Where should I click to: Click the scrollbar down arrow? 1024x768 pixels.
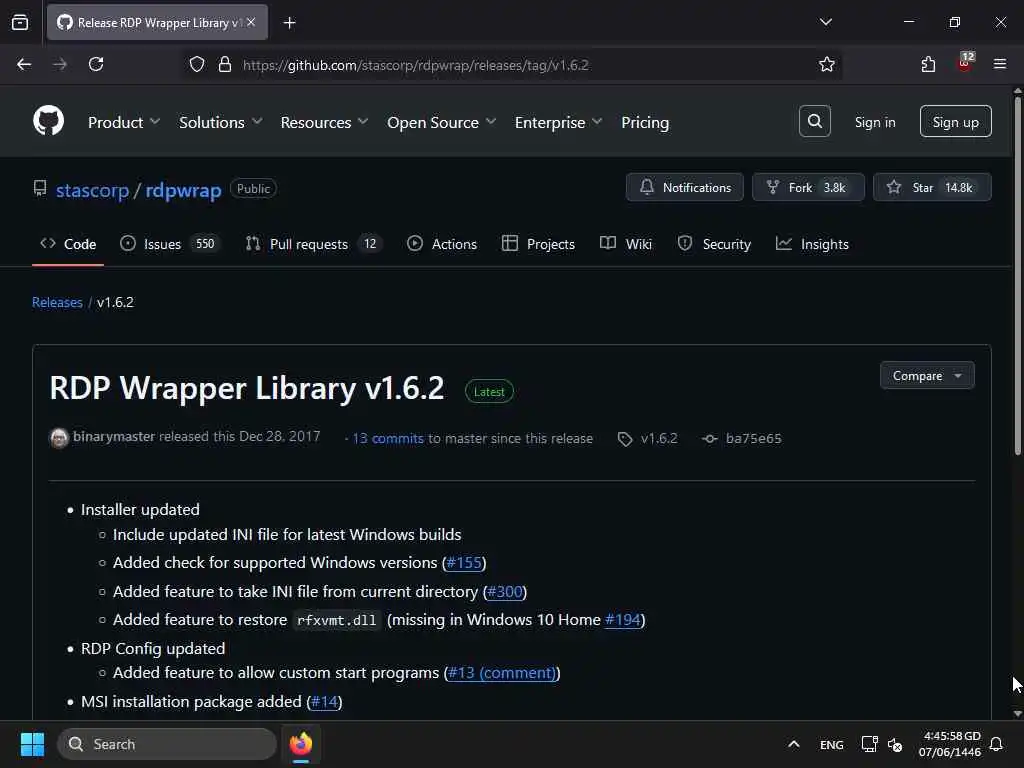click(1017, 713)
